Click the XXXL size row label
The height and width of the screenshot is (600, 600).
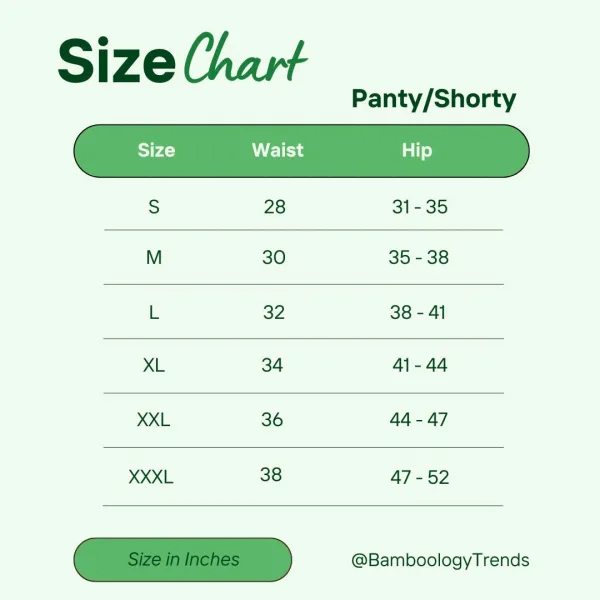[x=151, y=477]
